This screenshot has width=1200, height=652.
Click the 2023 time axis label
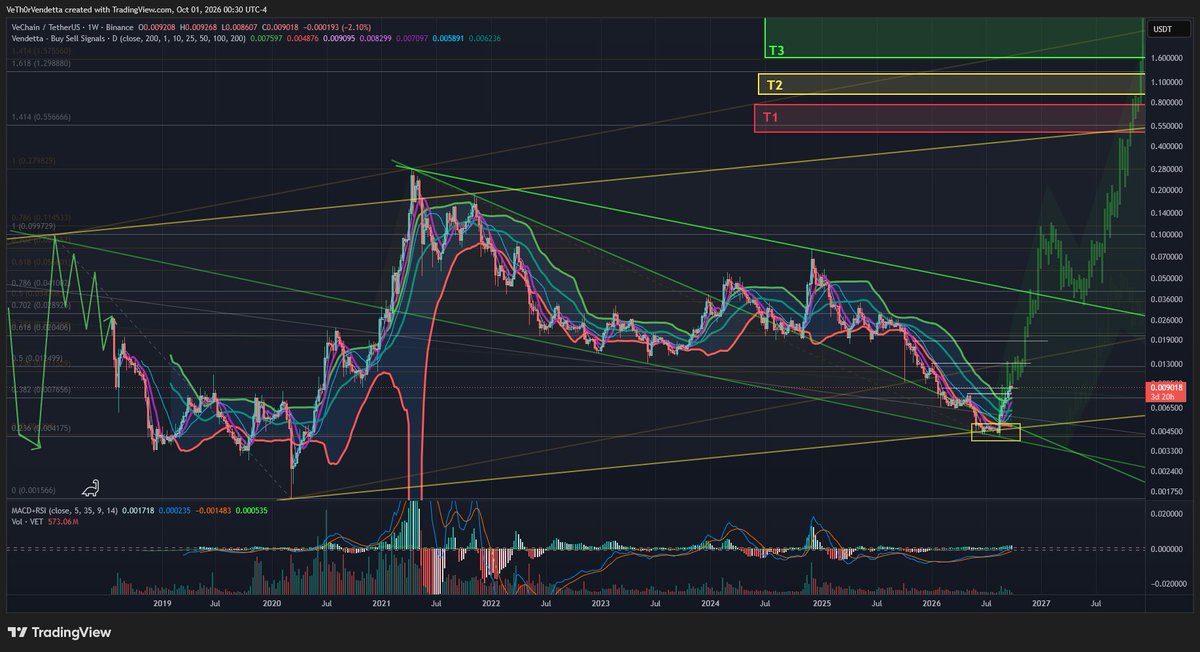click(600, 603)
